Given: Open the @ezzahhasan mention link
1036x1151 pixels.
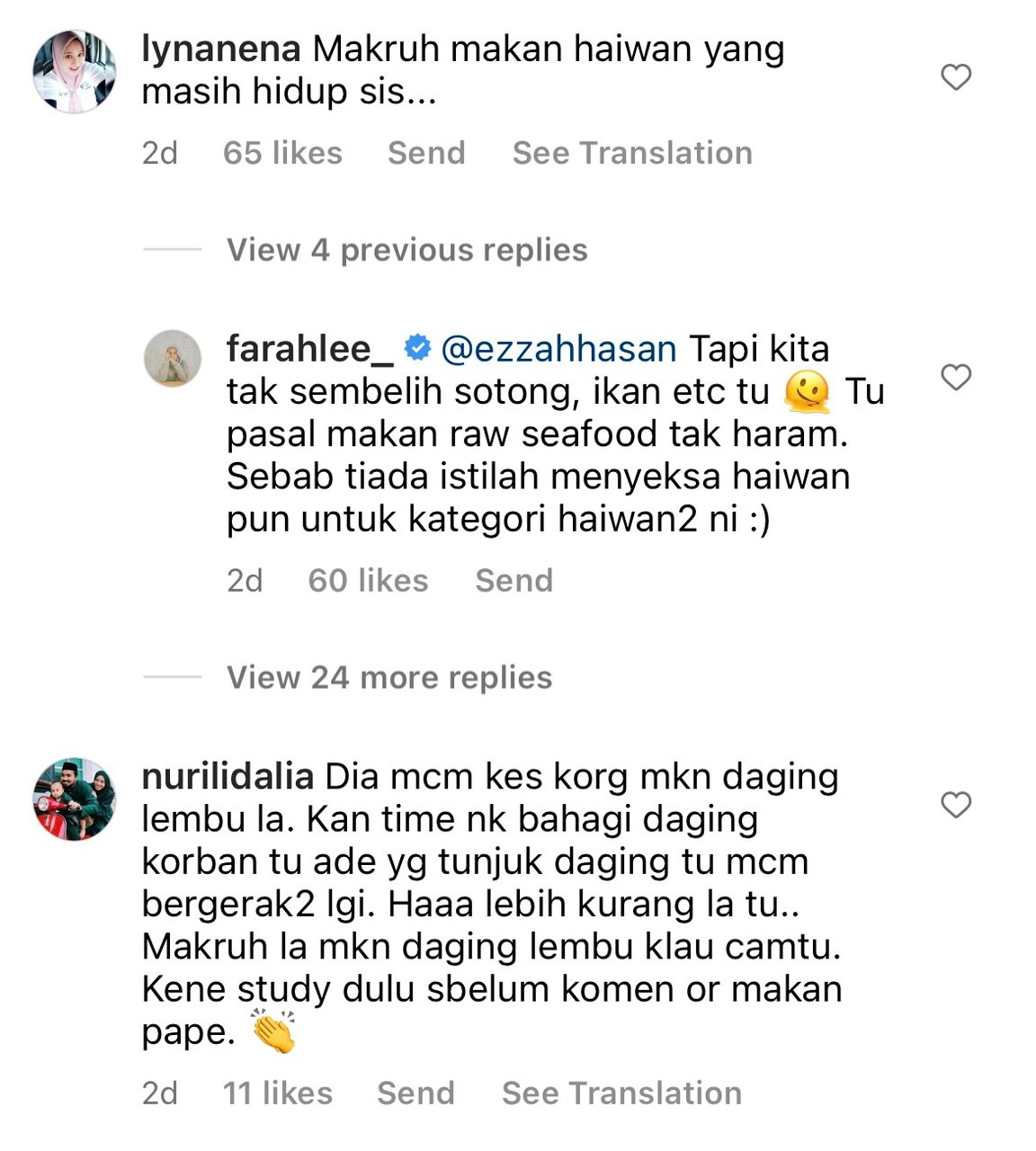Looking at the screenshot, I should click(558, 349).
